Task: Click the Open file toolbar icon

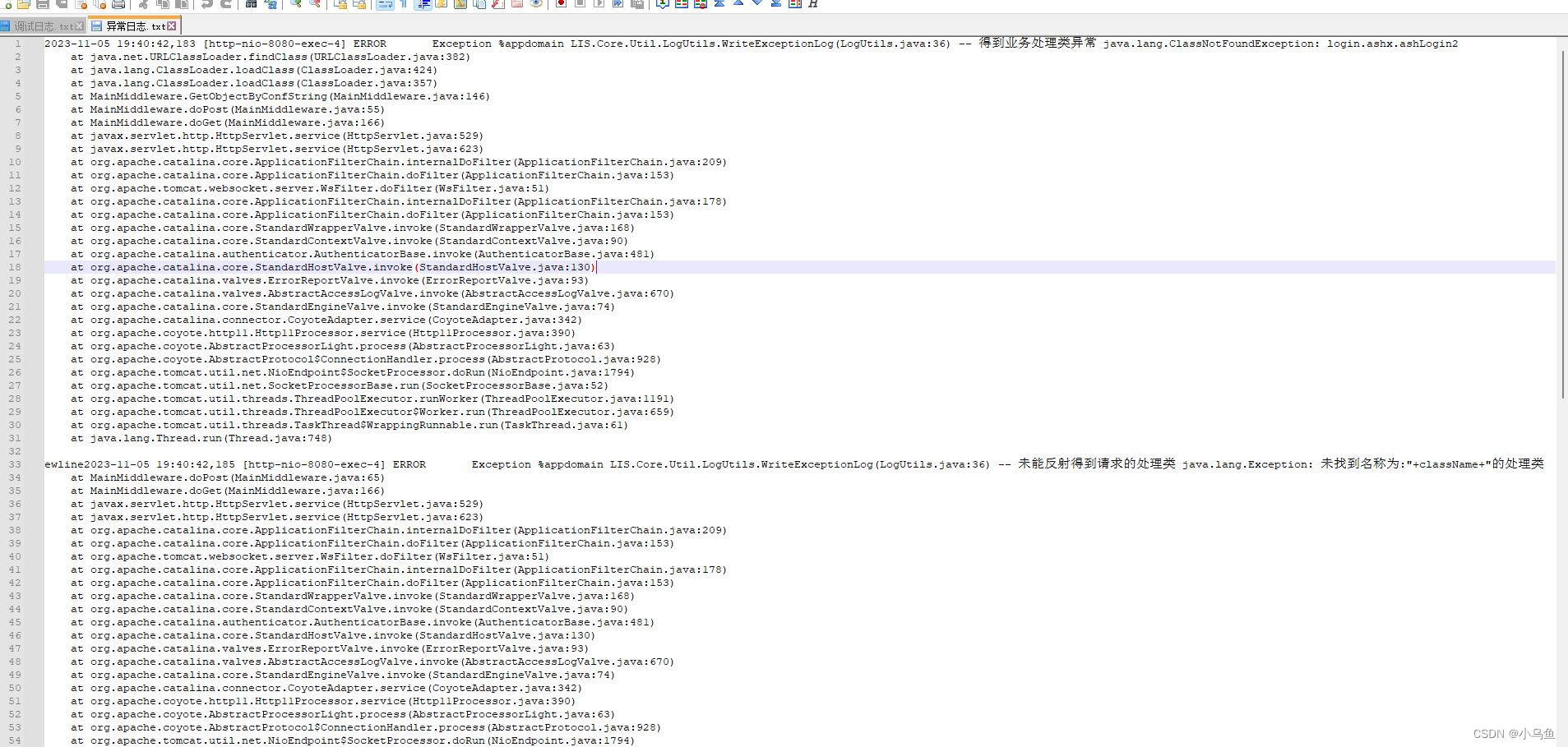Action: tap(23, 3)
